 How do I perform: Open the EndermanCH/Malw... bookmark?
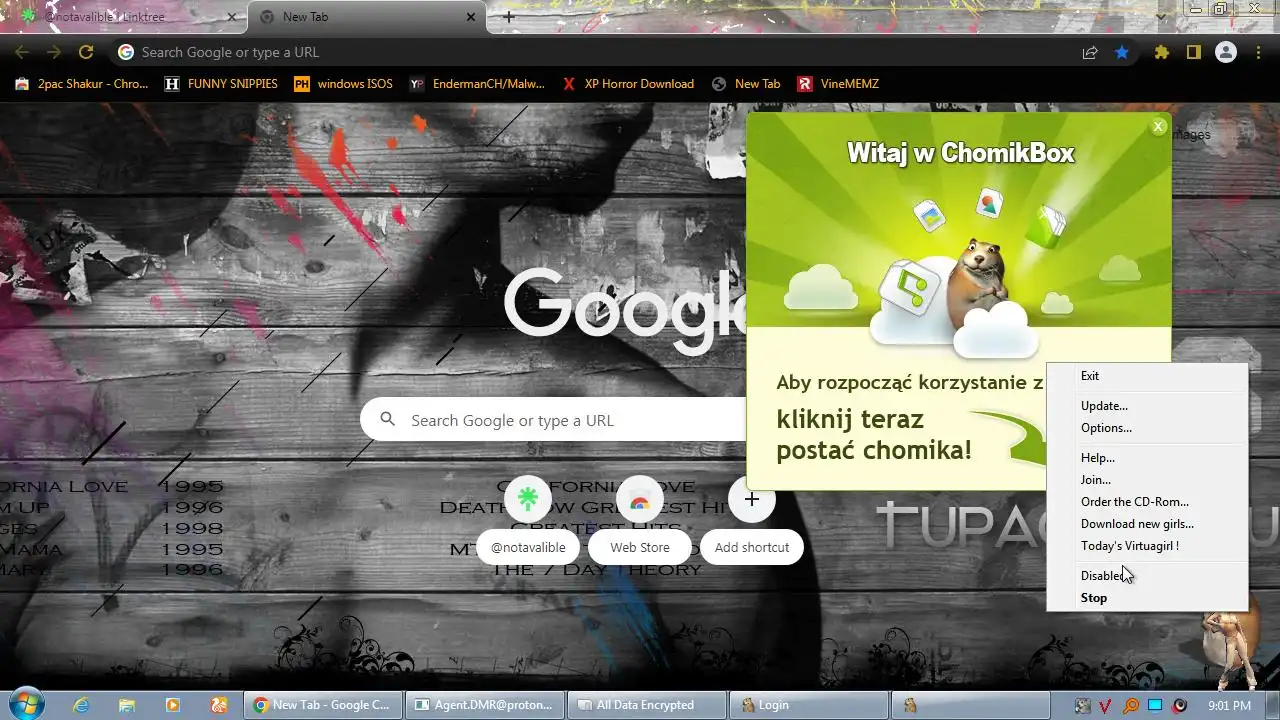(x=477, y=84)
